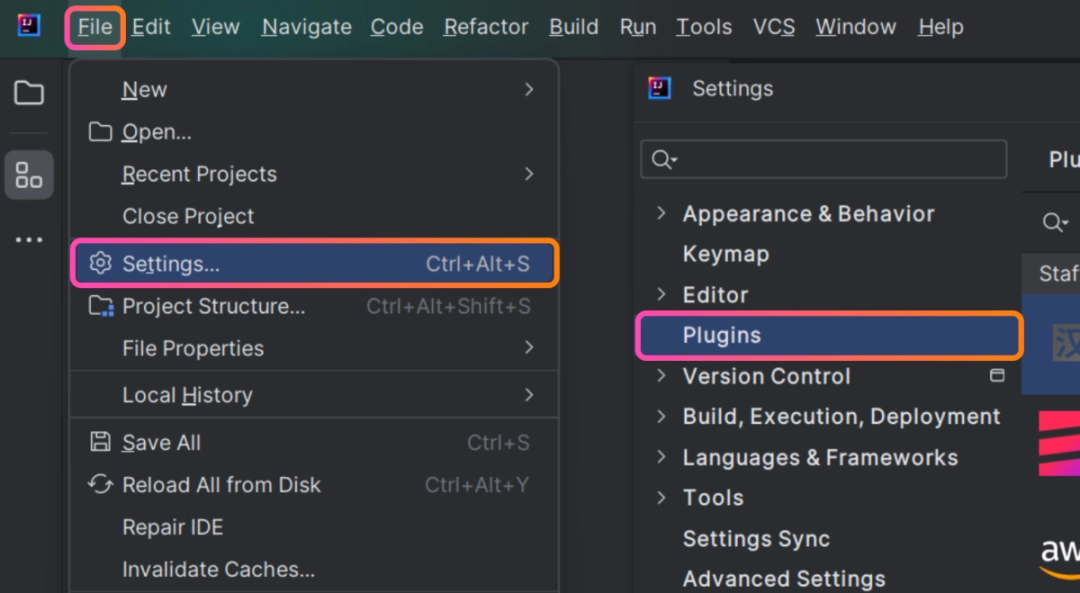Image resolution: width=1080 pixels, height=593 pixels.
Task: Expand the Editor settings node
Action: [x=660, y=294]
